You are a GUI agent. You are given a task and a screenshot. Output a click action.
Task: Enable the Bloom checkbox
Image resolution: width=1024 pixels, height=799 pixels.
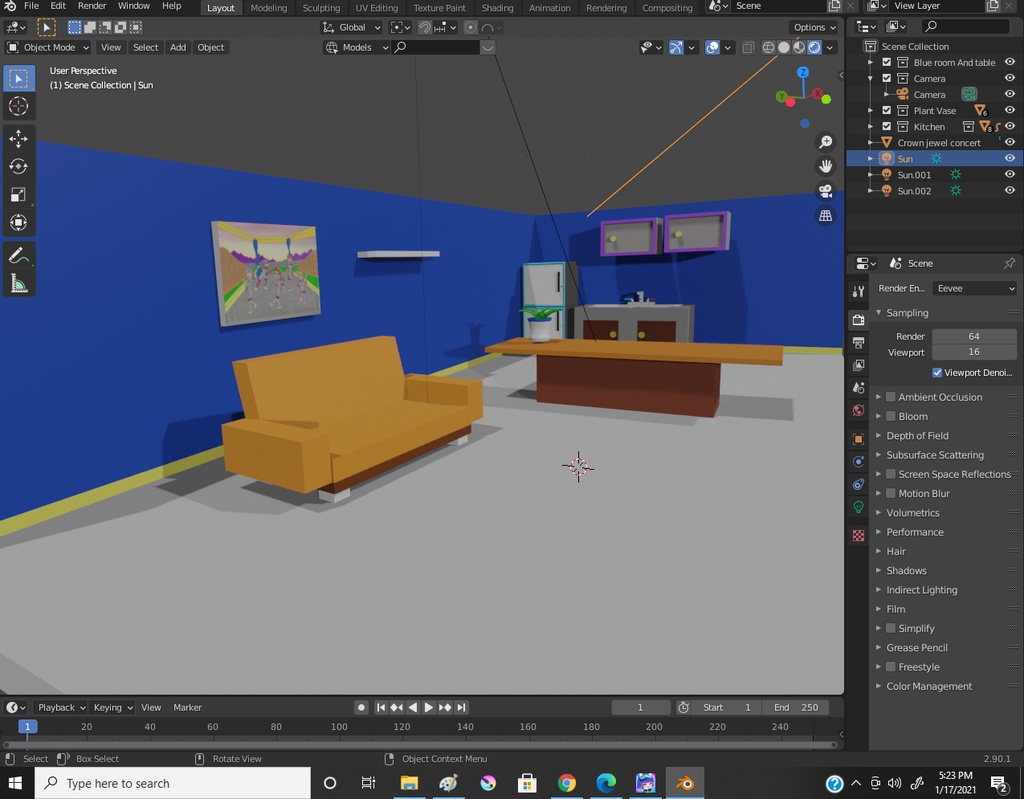[890, 416]
